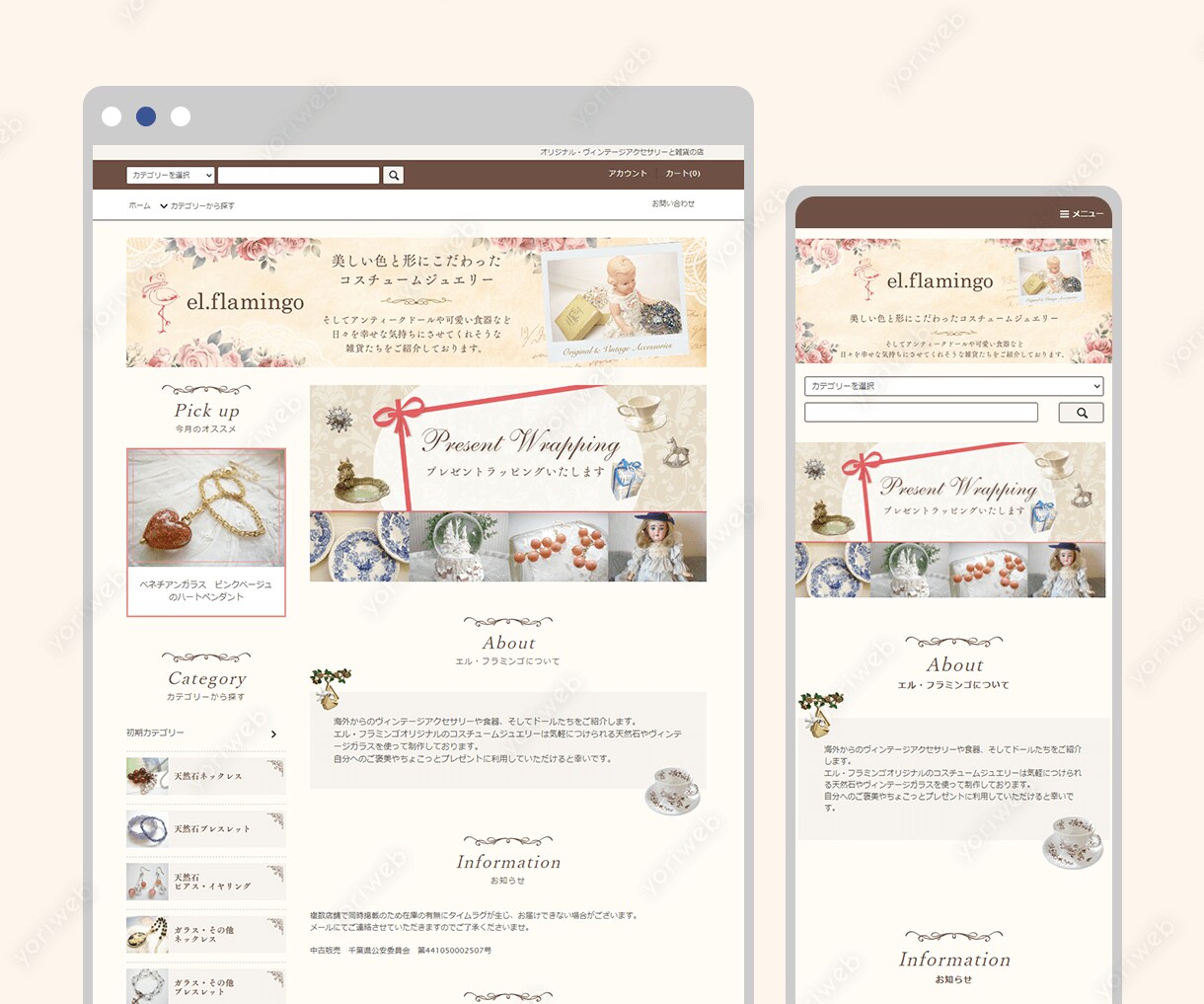The width and height of the screenshot is (1204, 1004).
Task: Expand カテゴリーから探す in desktop navigation
Action: (197, 206)
